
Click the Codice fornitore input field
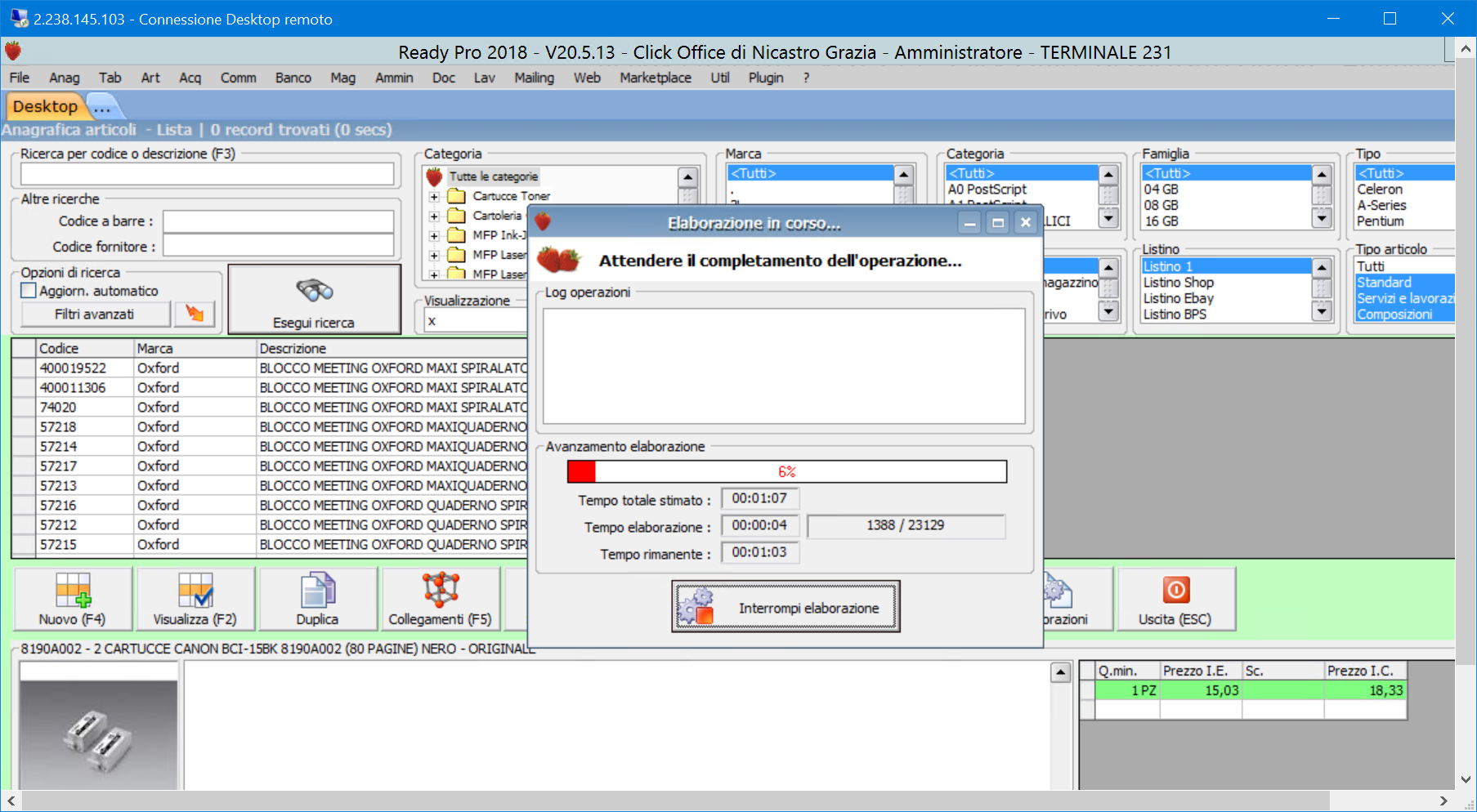click(278, 246)
